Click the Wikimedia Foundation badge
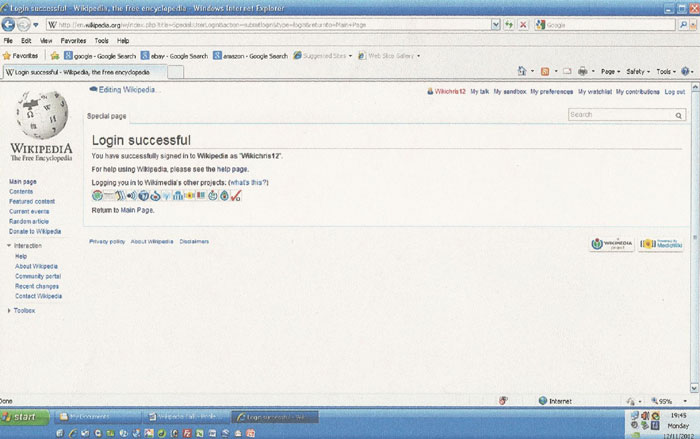This screenshot has width=700, height=439. point(611,244)
